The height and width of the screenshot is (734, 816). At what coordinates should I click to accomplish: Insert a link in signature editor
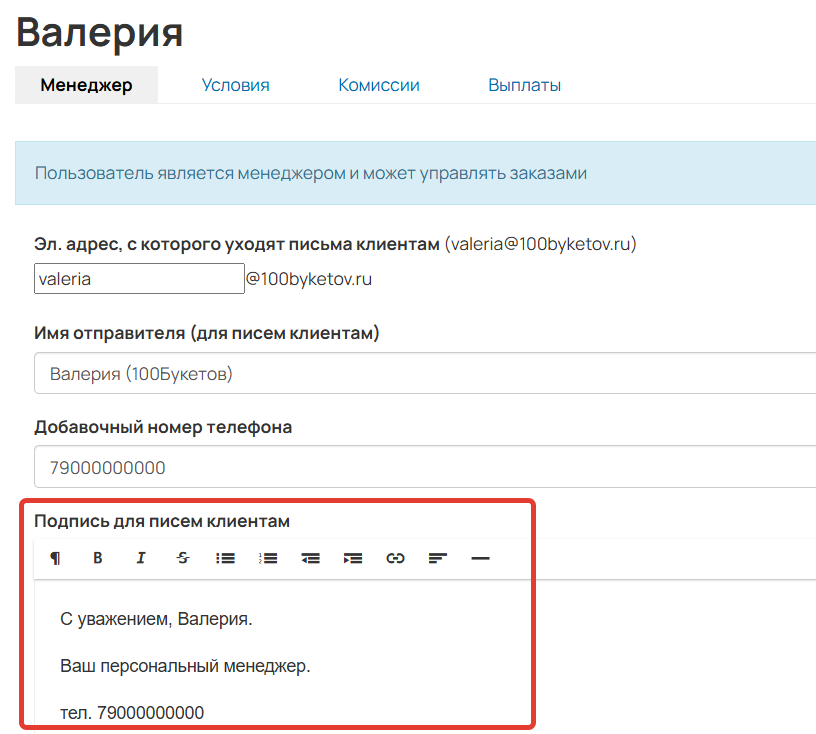pyautogui.click(x=396, y=558)
